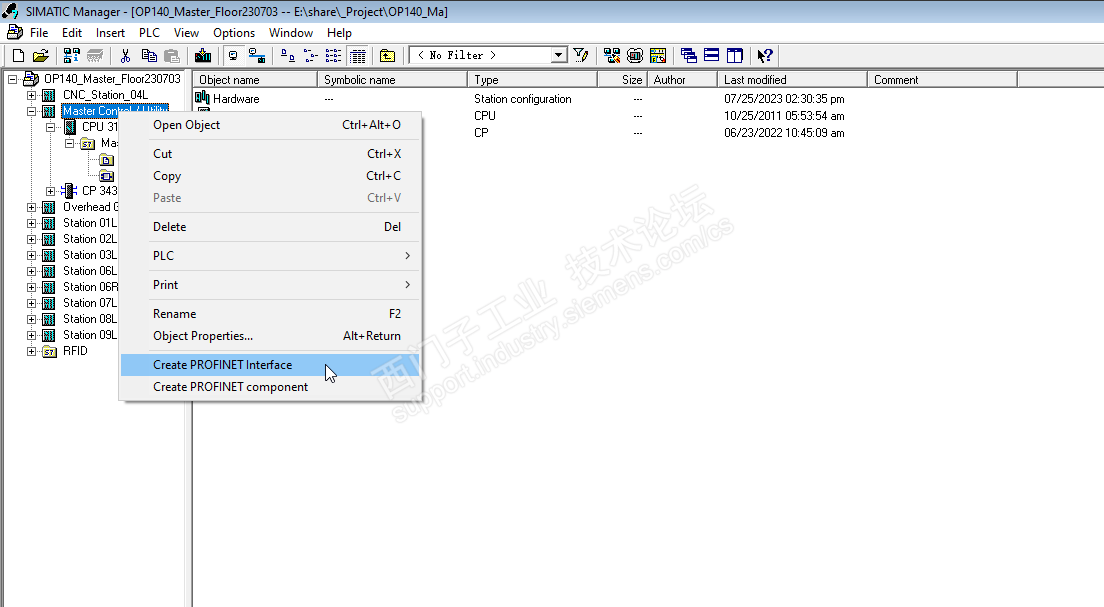This screenshot has height=607, width=1104.
Task: Open PLC submenu in context menu
Action: click(x=270, y=256)
